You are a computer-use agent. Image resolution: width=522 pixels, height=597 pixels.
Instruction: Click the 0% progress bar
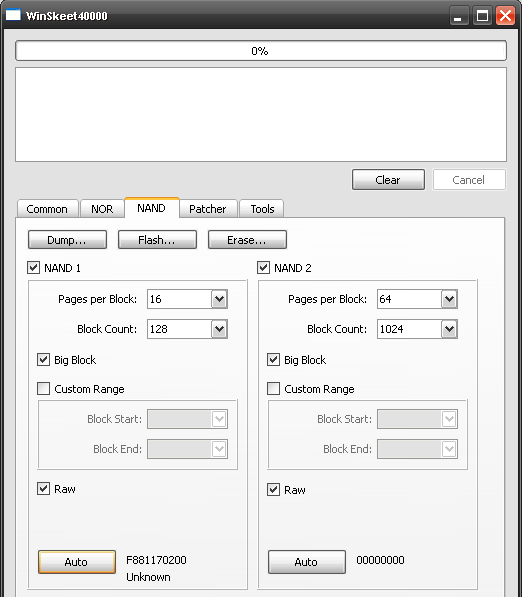(x=261, y=51)
